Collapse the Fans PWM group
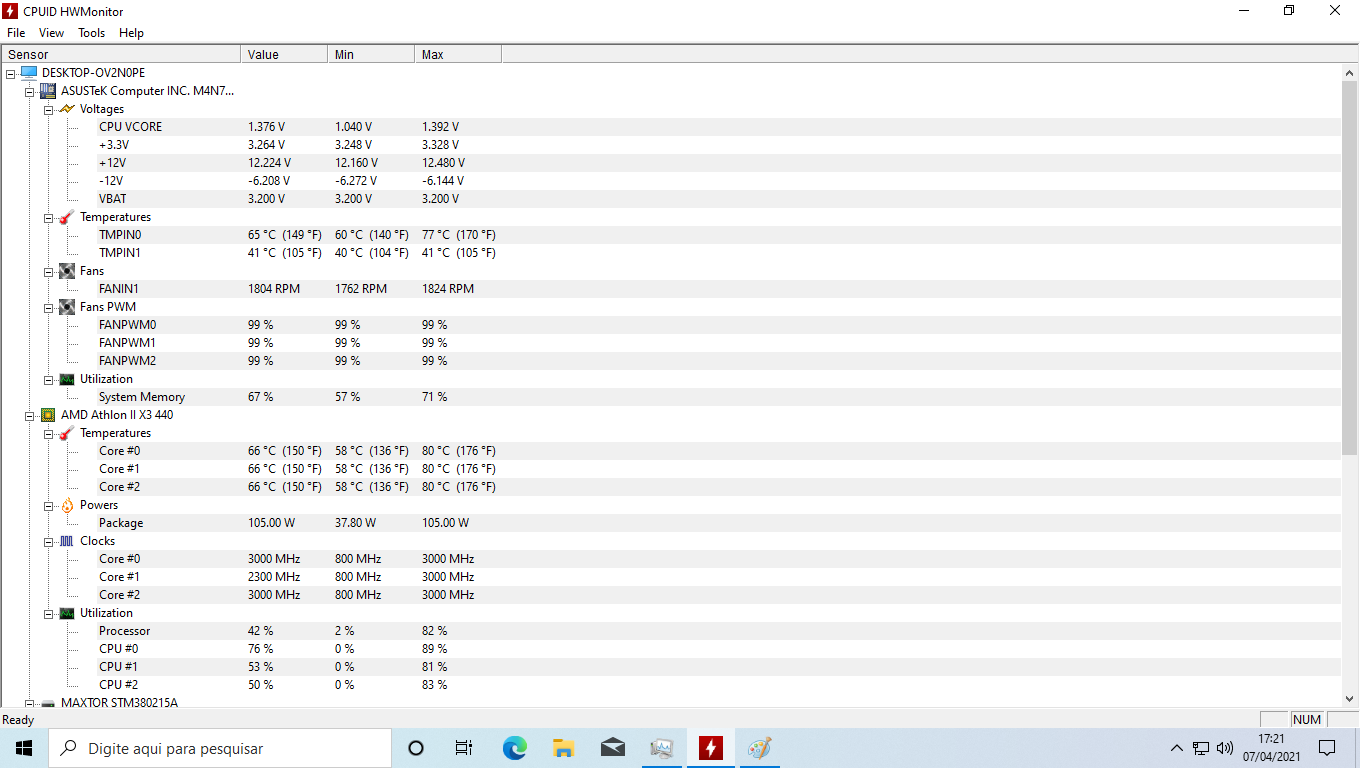 click(48, 307)
